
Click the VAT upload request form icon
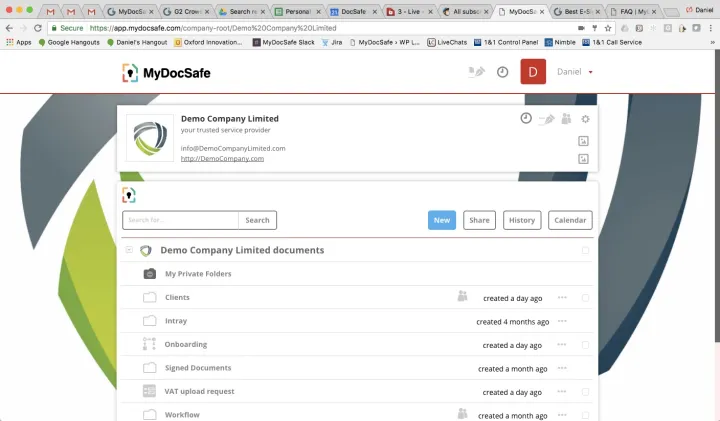pyautogui.click(x=149, y=391)
